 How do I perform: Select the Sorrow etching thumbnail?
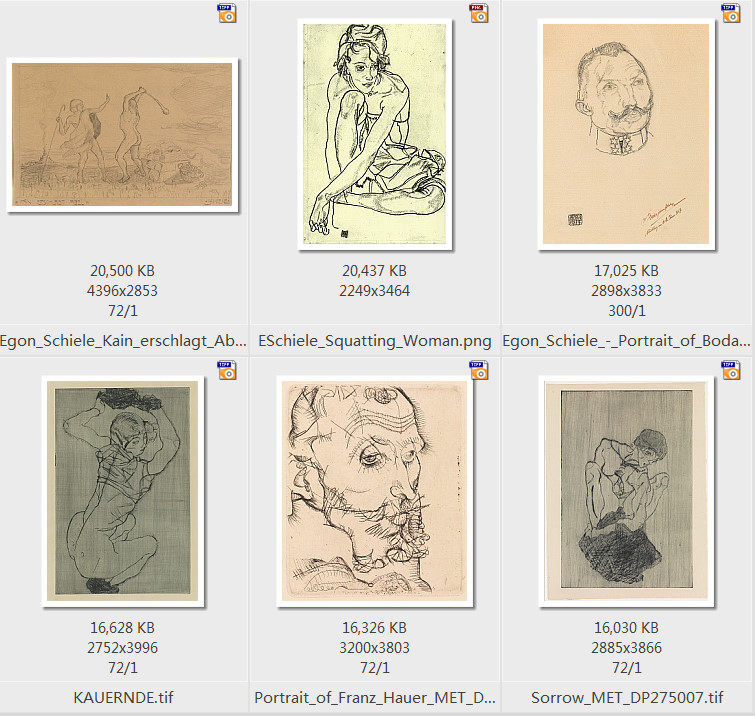coord(626,491)
